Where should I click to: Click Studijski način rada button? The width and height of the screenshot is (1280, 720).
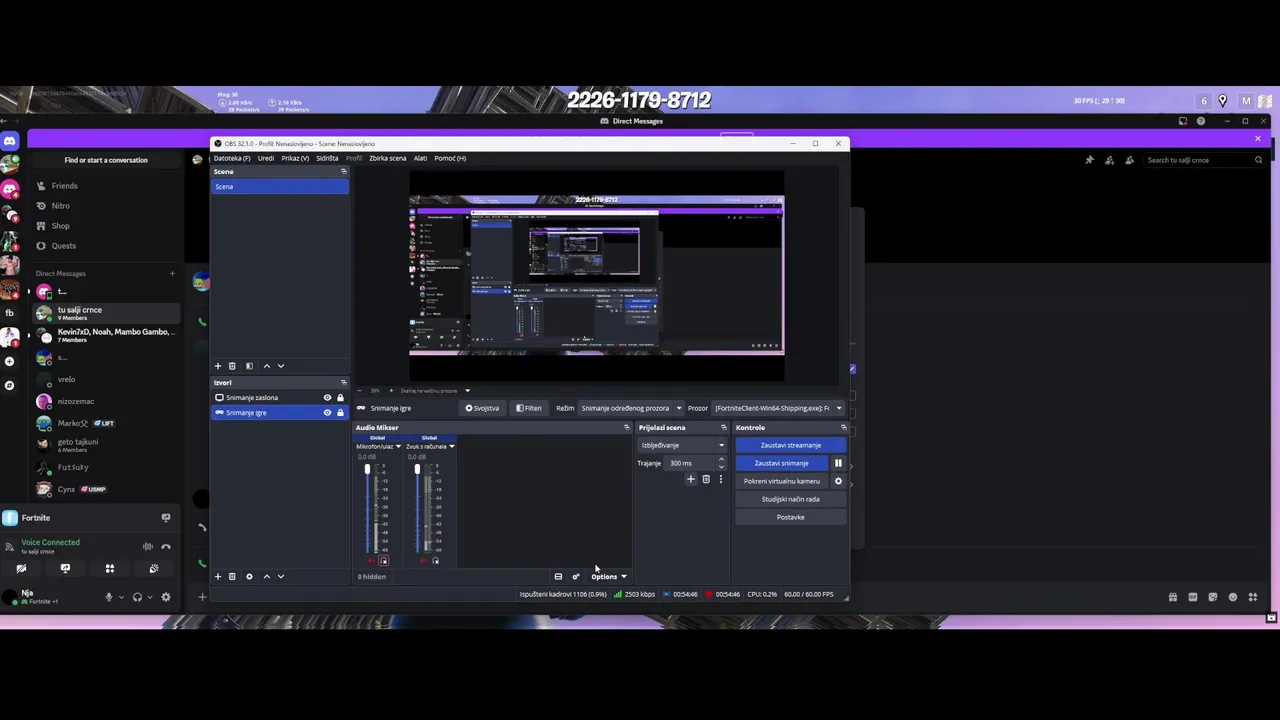click(790, 499)
